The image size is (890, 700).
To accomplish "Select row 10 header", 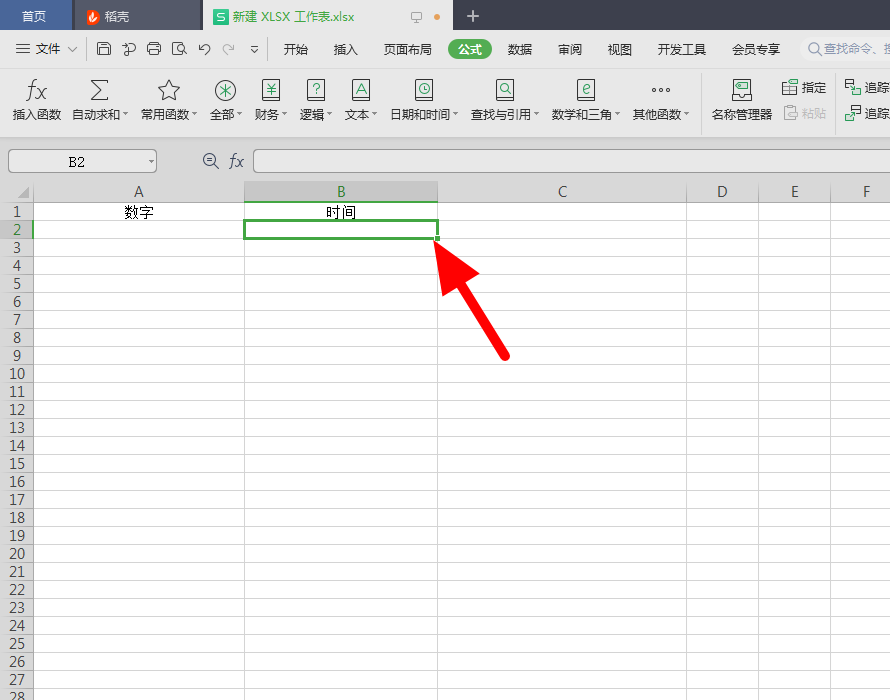I will pos(16,374).
